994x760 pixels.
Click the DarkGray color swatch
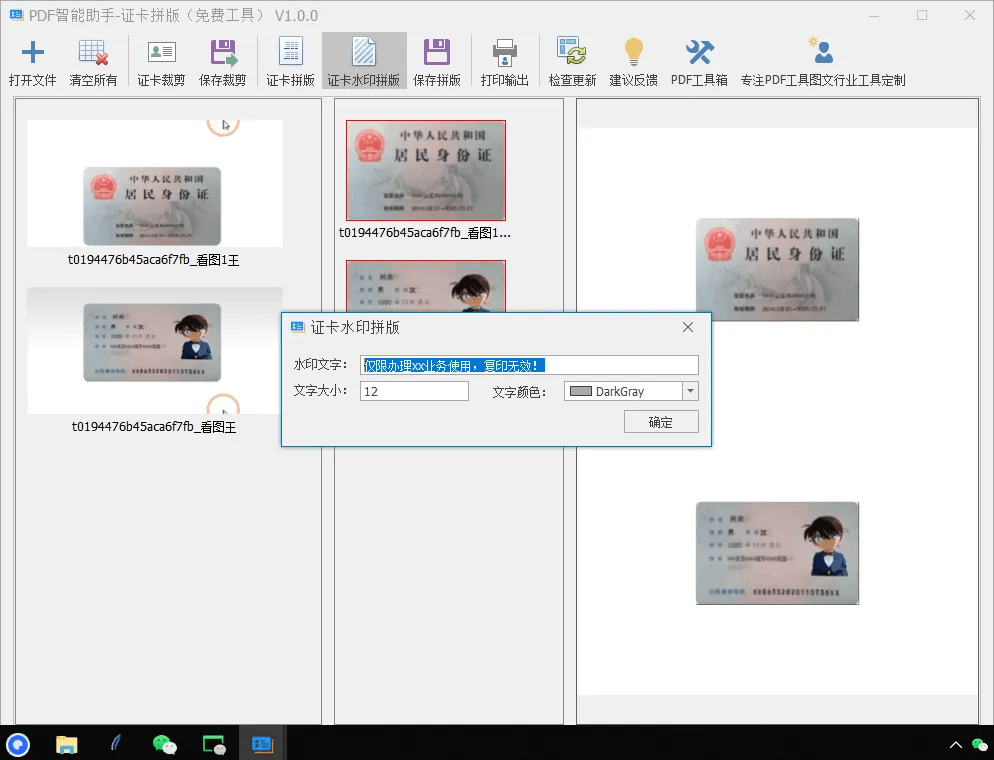tap(580, 391)
